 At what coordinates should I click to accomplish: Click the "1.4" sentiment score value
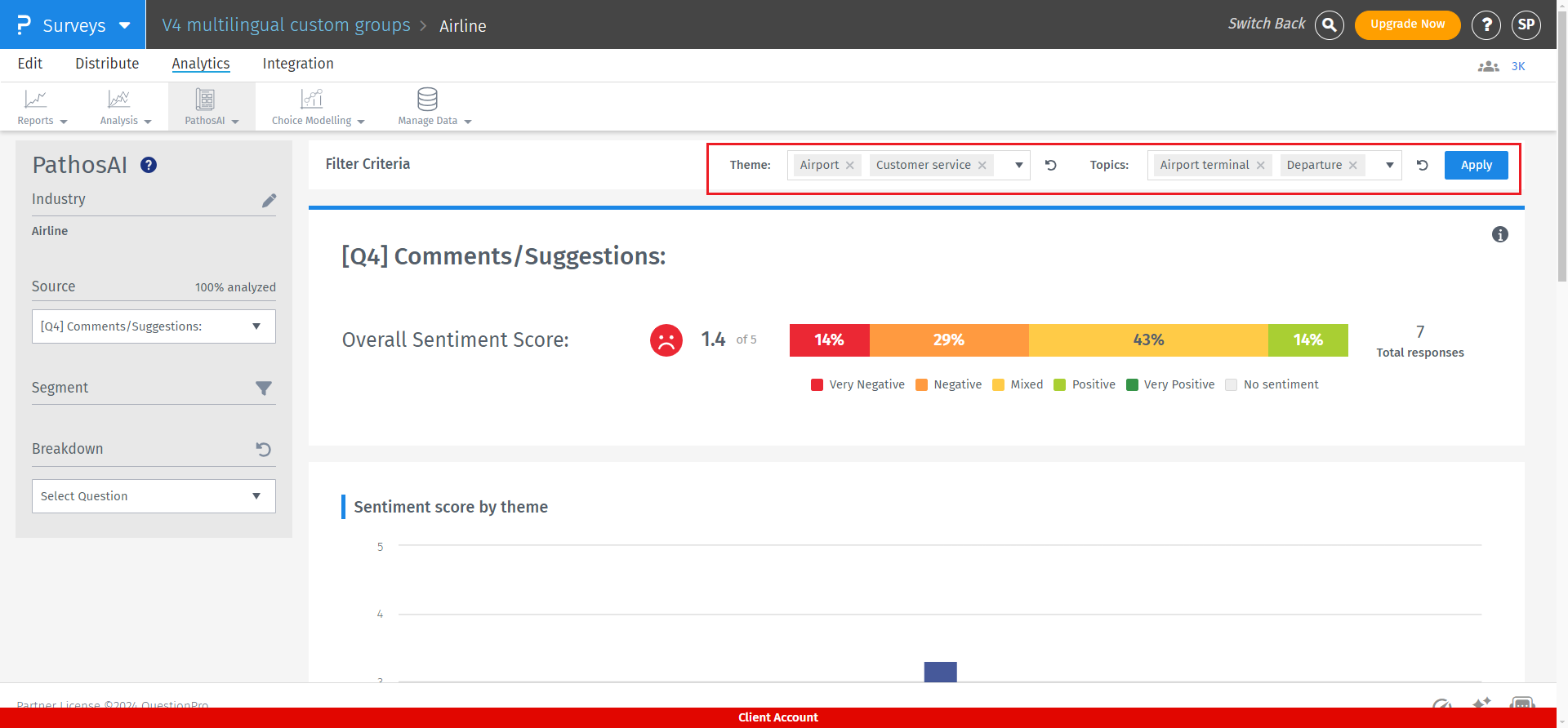click(713, 340)
